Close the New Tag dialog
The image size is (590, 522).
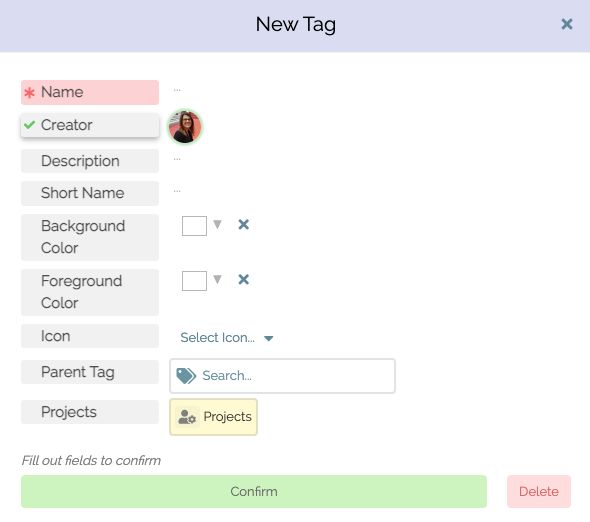click(567, 24)
